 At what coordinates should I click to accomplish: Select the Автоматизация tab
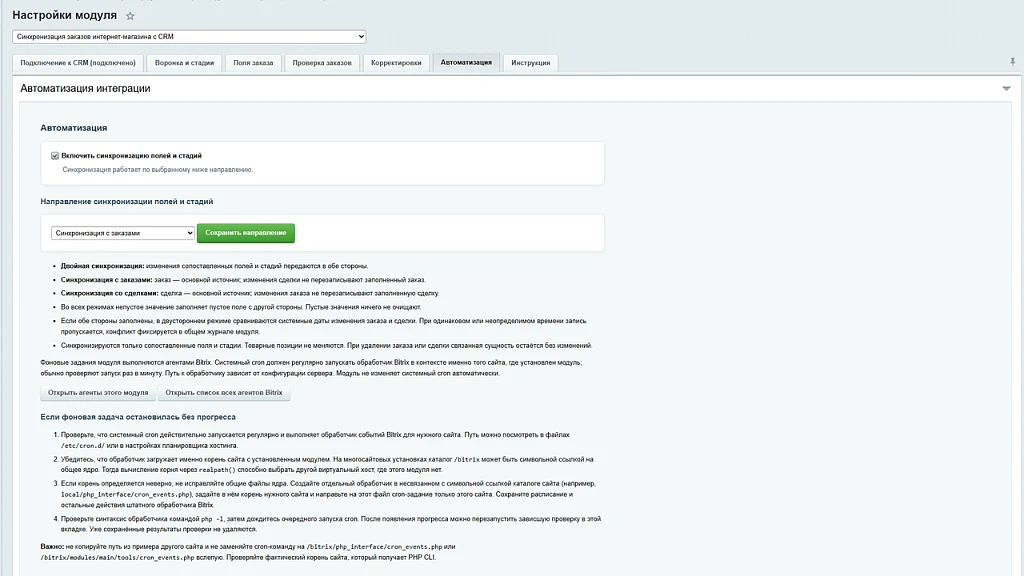(466, 62)
